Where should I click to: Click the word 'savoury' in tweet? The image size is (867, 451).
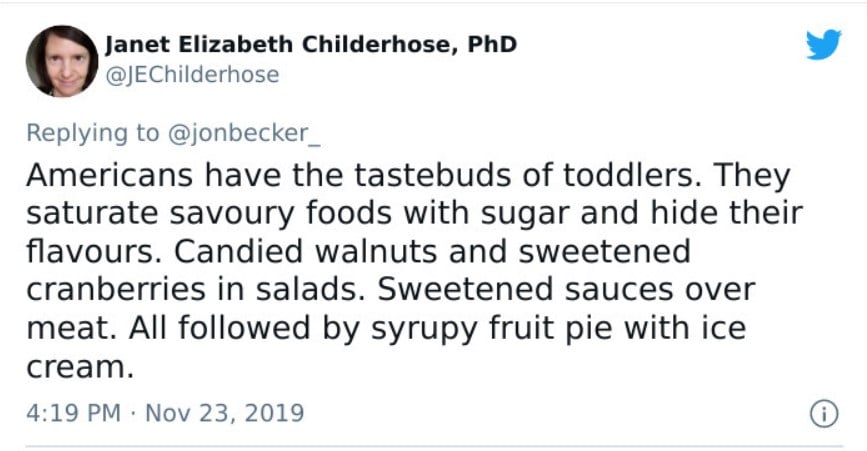pyautogui.click(x=232, y=214)
